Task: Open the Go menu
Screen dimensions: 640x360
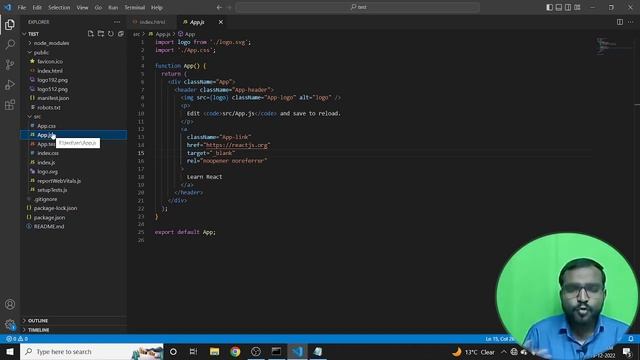Action: click(98, 7)
